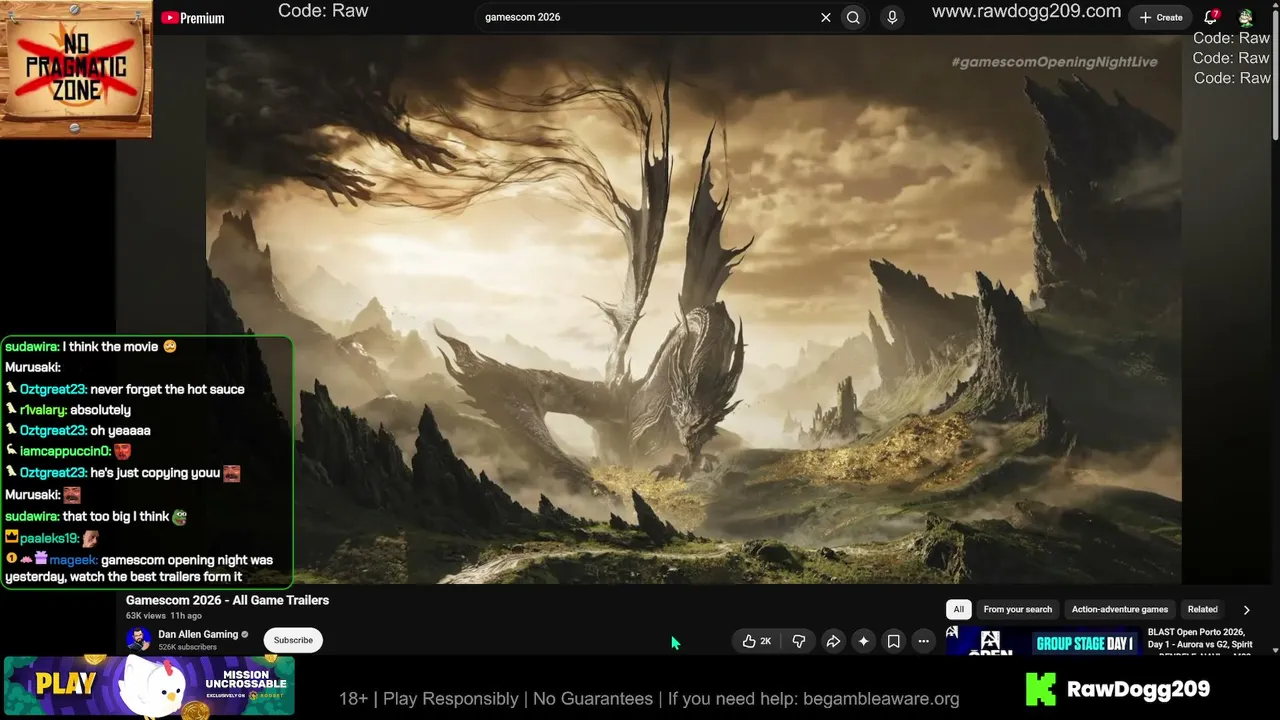Click the #gamescomOpeningNightLive hashtag in video
The width and height of the screenshot is (1280, 720).
pos(1054,62)
